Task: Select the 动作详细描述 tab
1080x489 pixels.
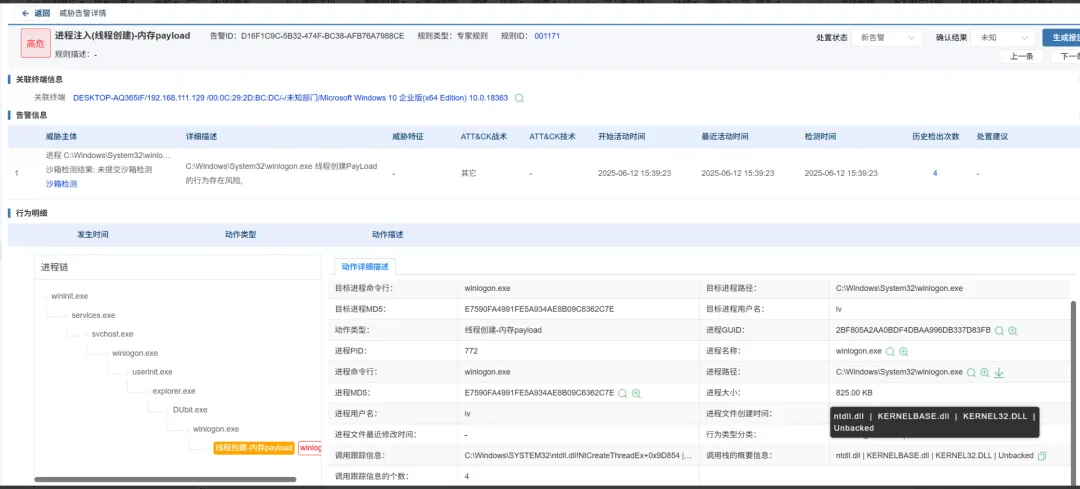Action: tap(365, 266)
